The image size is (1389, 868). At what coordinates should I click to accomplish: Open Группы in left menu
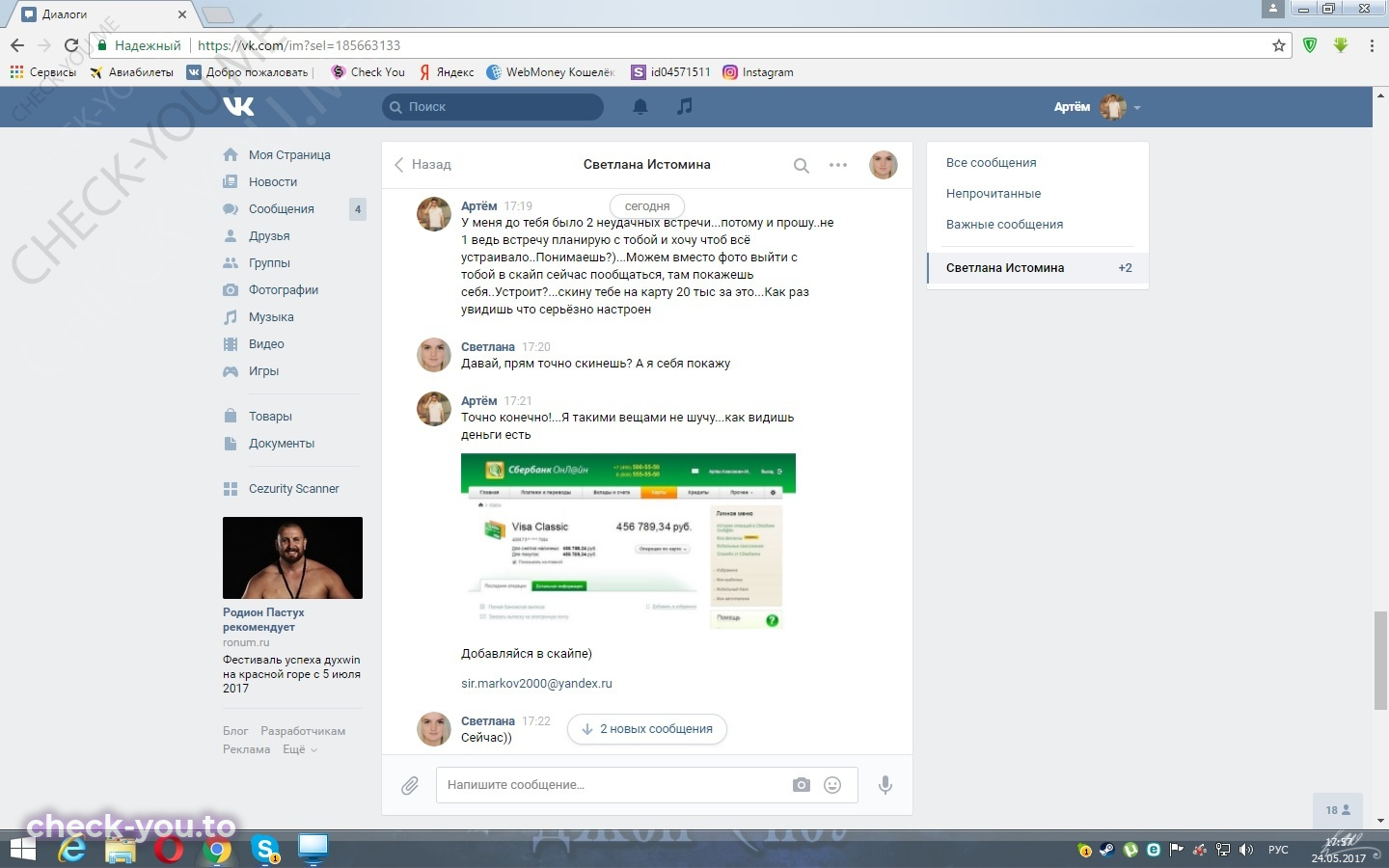point(269,263)
